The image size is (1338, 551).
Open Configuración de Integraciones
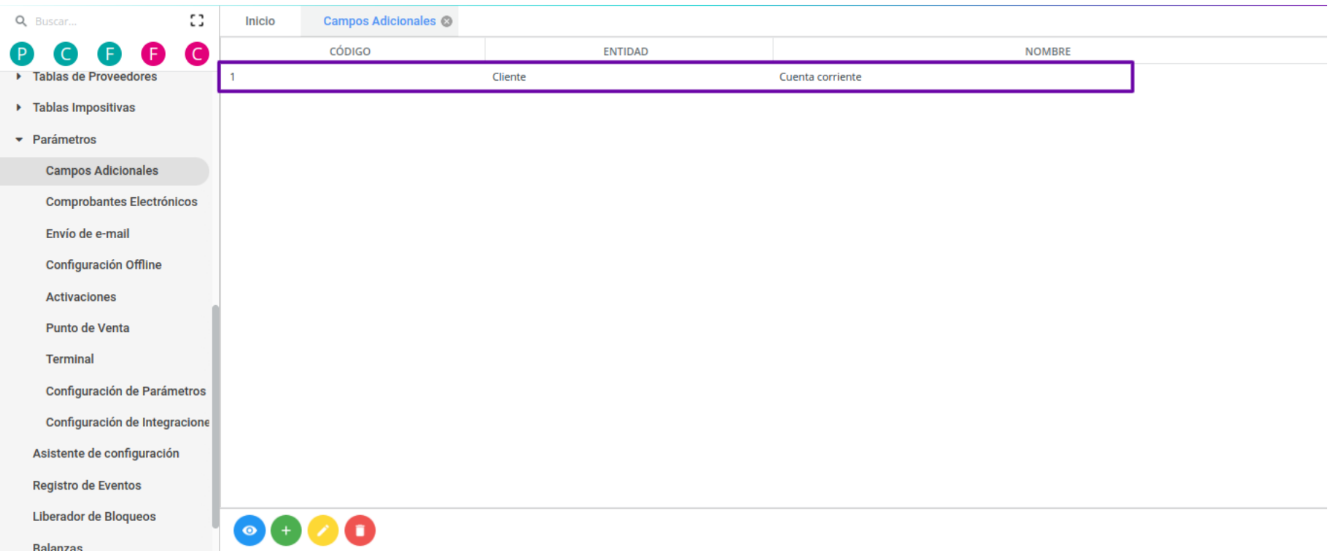(128, 422)
